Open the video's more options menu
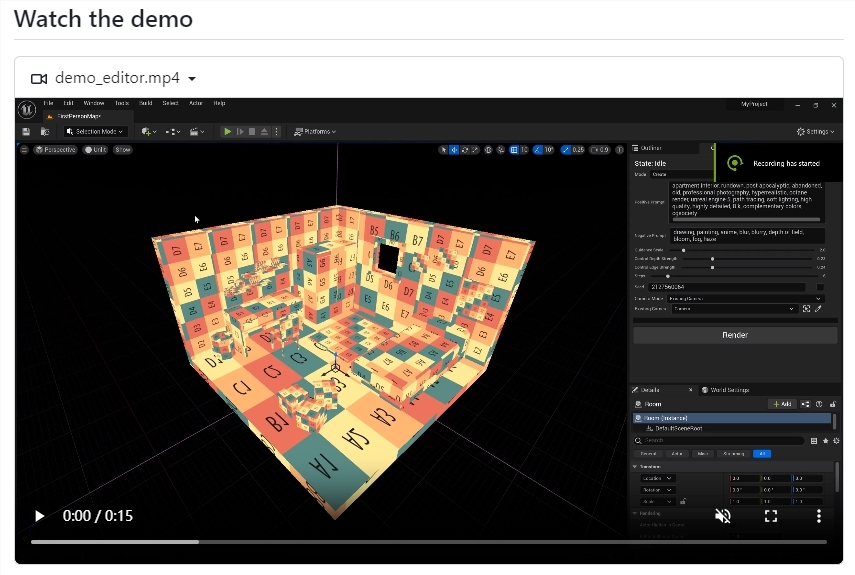Screen dimensions: 855x575 tap(819, 516)
